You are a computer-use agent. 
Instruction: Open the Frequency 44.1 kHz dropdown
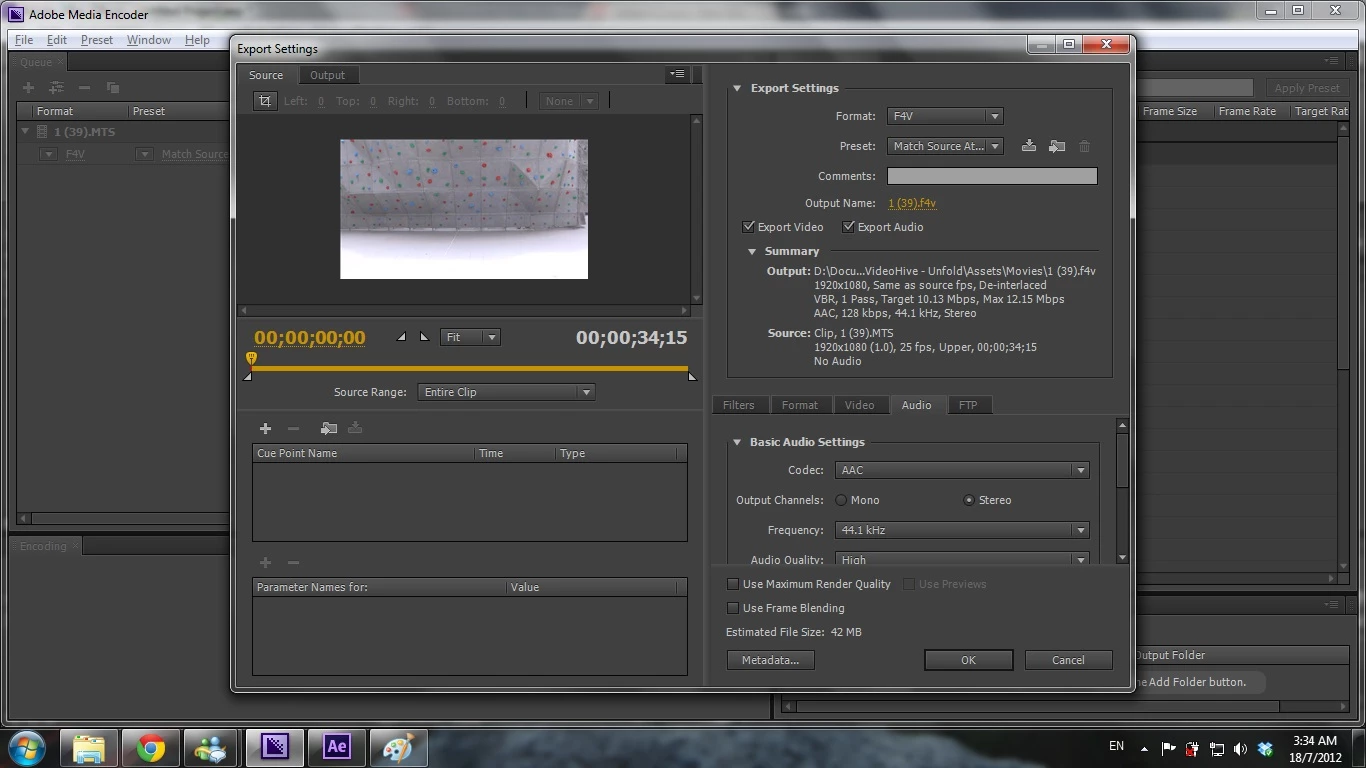[962, 530]
